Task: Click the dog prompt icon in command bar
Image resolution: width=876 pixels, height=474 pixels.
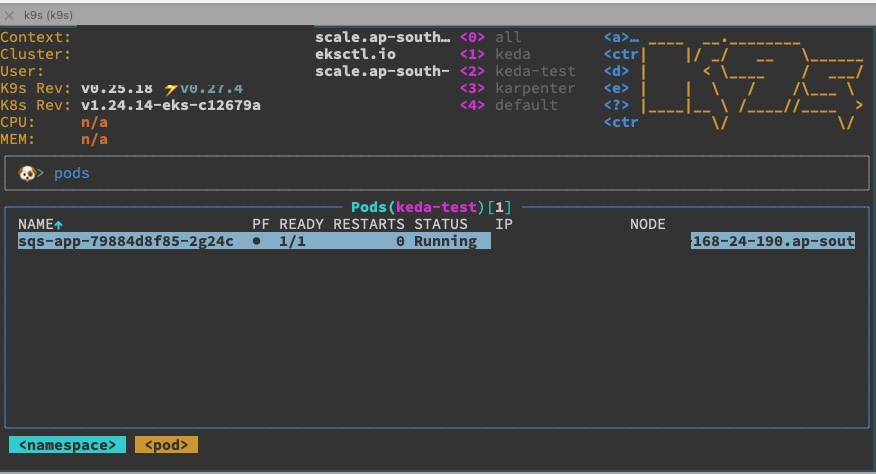Action: (27, 173)
